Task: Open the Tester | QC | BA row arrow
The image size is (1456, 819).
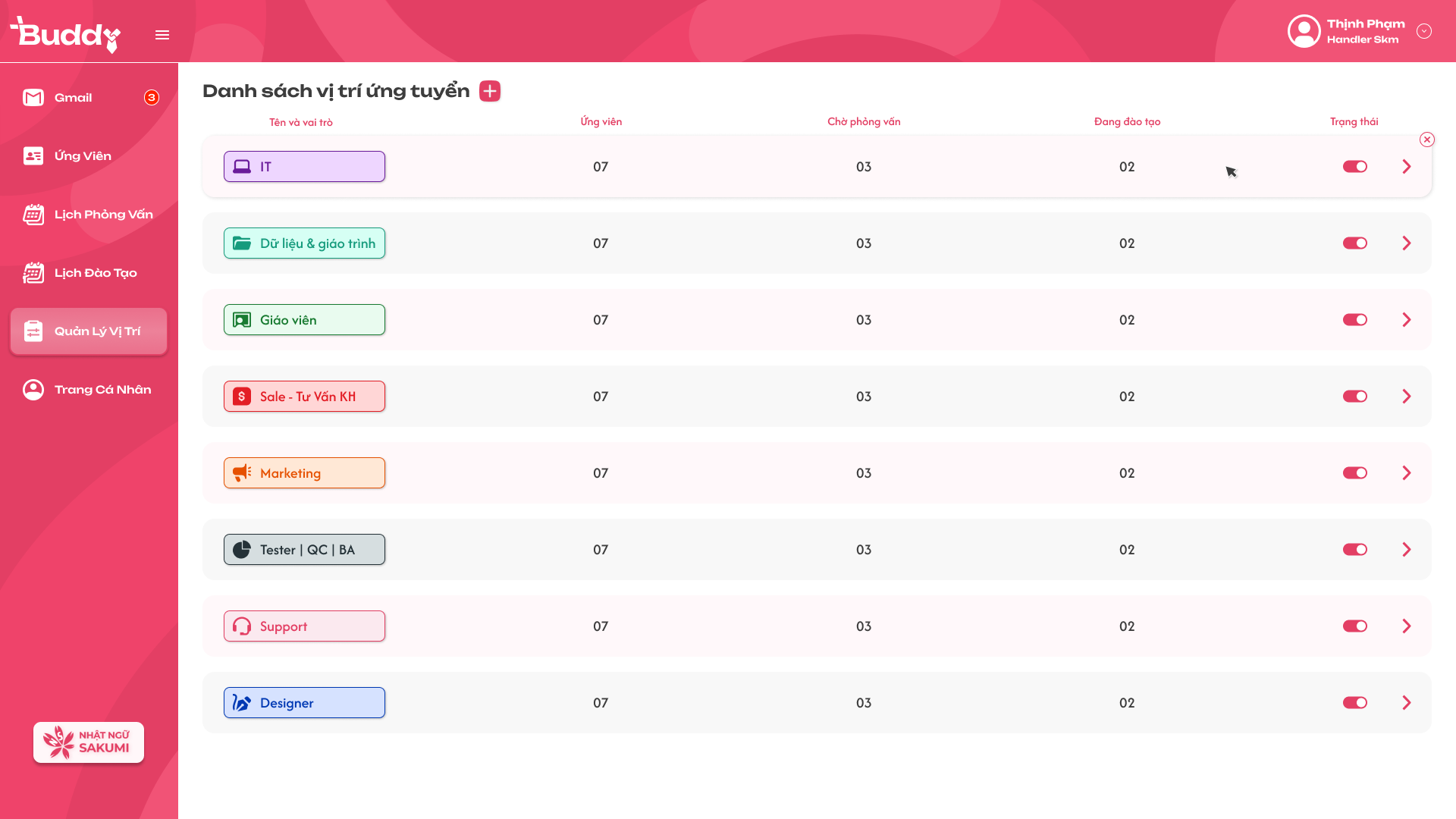Action: click(x=1407, y=550)
